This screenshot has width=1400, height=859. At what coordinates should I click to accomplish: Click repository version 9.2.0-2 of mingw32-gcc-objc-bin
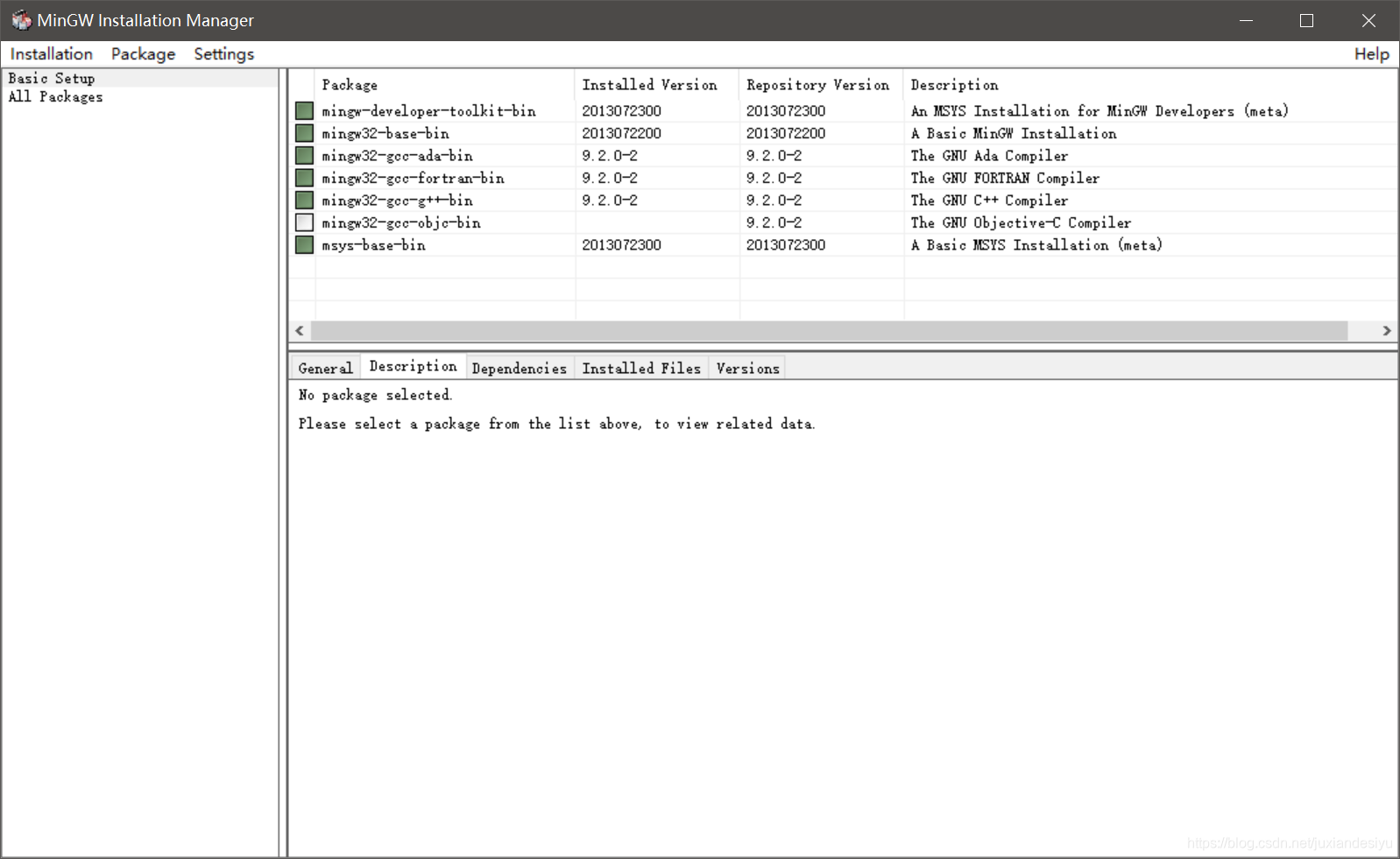774,222
